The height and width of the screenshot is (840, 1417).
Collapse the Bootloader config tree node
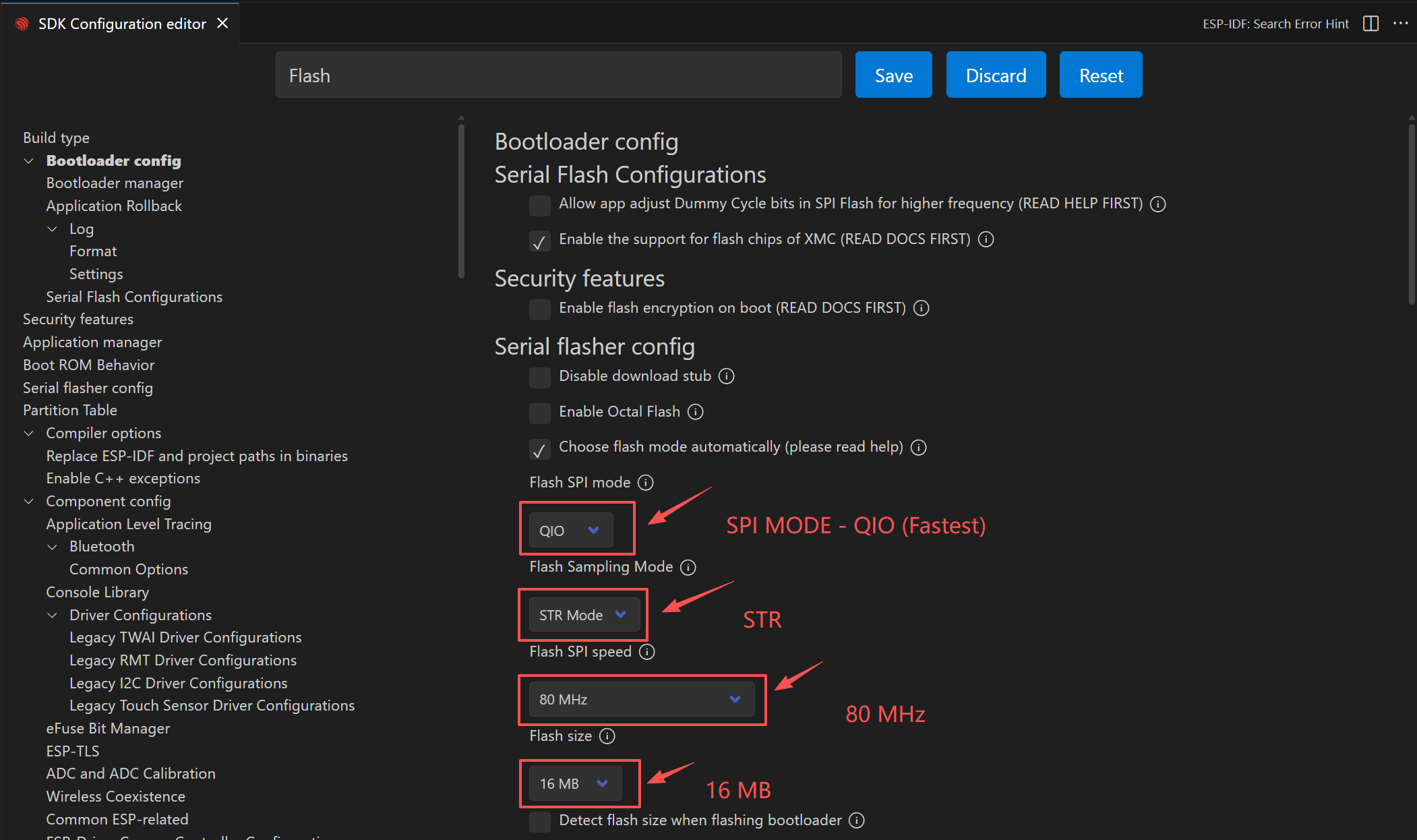tap(29, 161)
